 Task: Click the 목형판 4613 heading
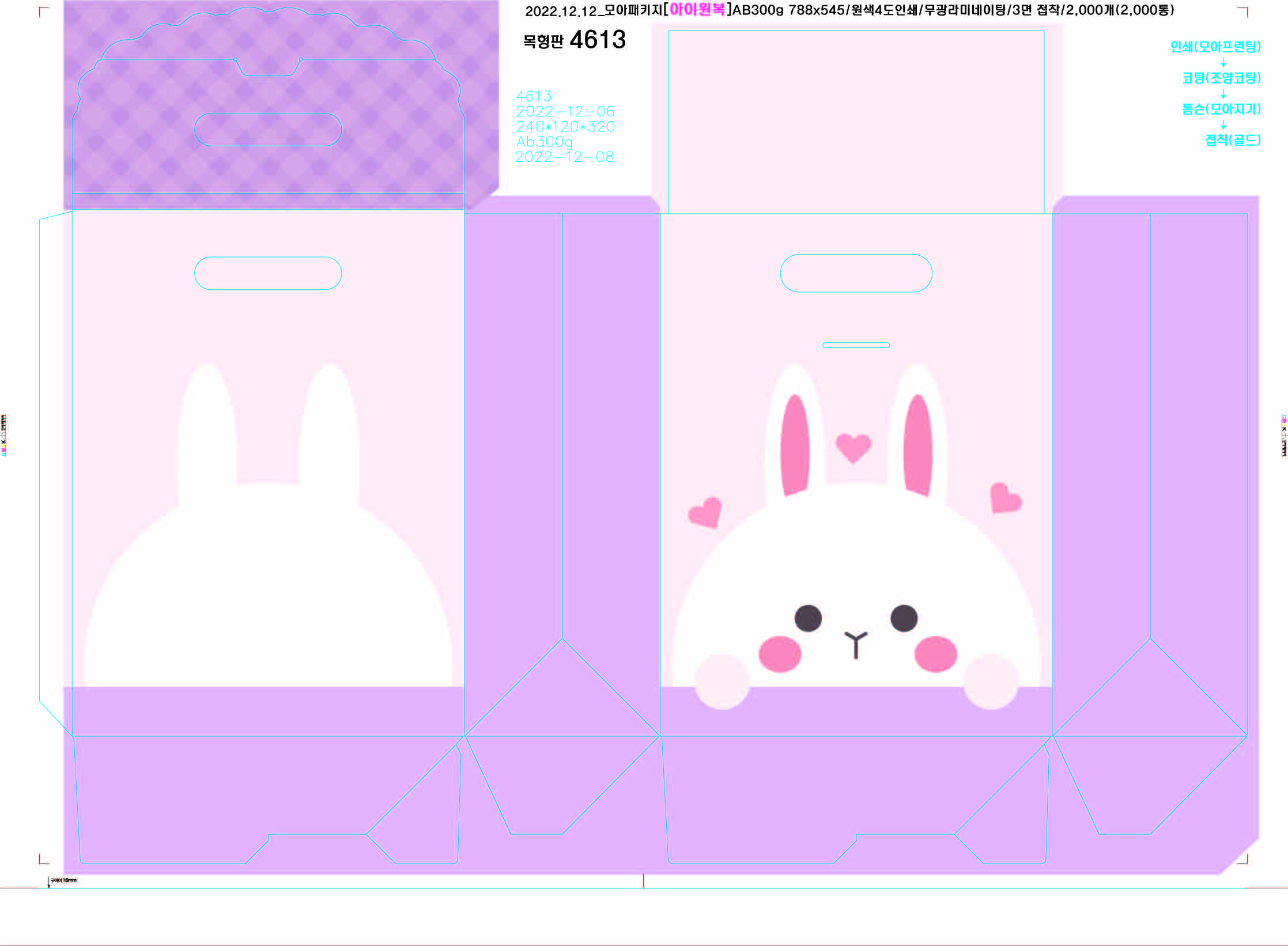click(574, 40)
